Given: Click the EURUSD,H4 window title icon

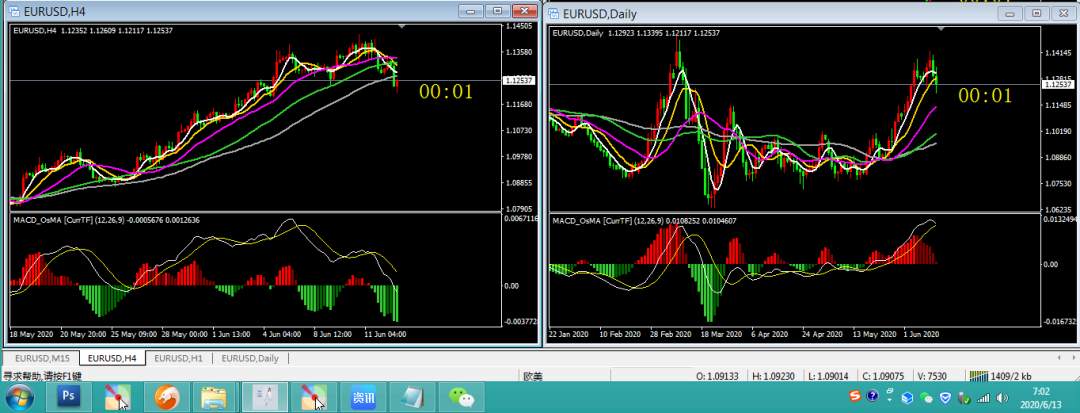Looking at the screenshot, I should tap(14, 11).
